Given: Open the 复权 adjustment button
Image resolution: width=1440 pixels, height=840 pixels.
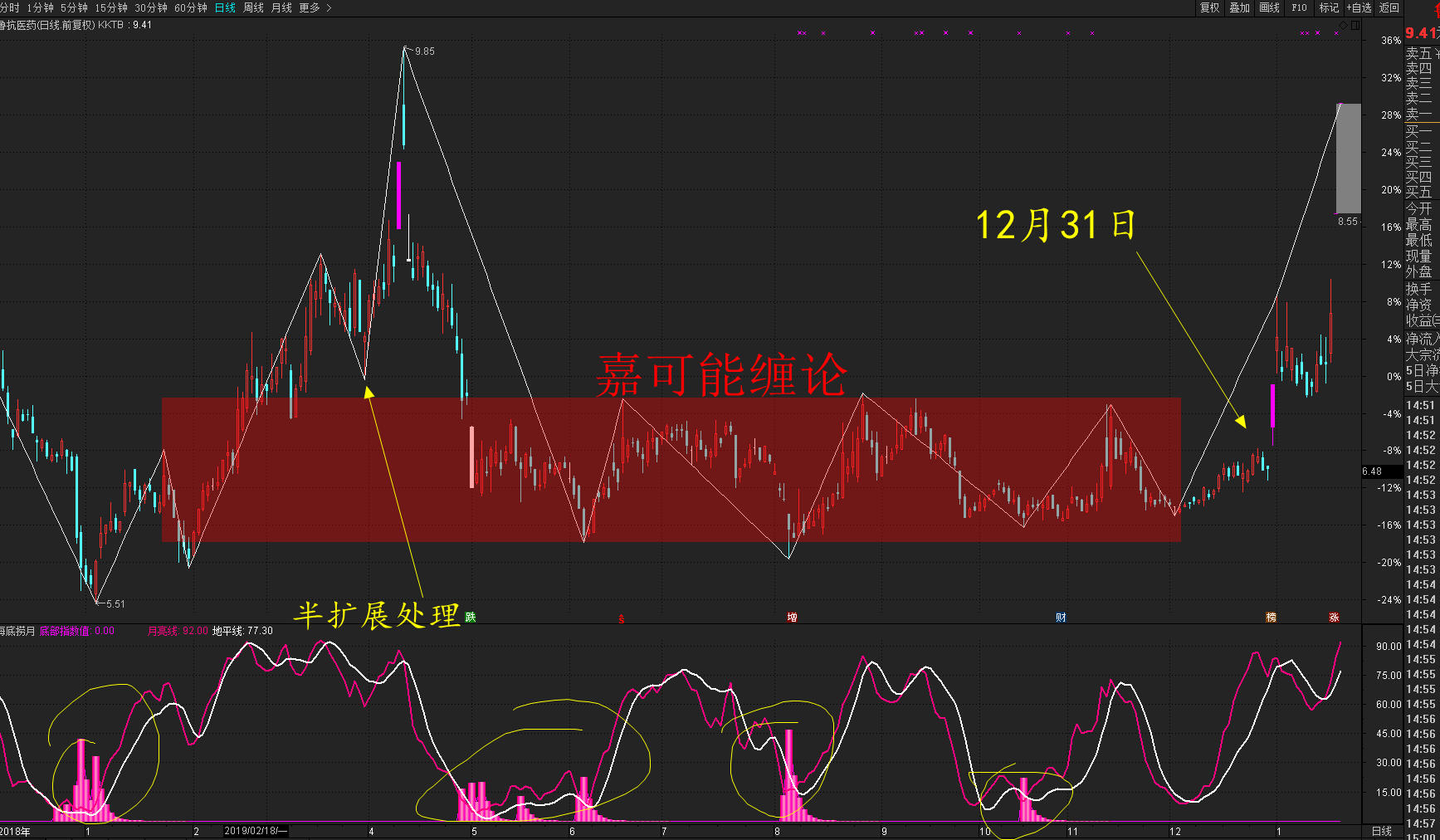Looking at the screenshot, I should coord(1209,7).
